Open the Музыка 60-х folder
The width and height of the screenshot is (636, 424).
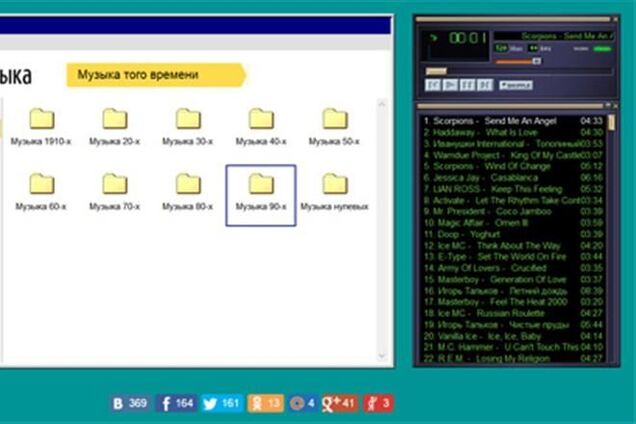(41, 192)
